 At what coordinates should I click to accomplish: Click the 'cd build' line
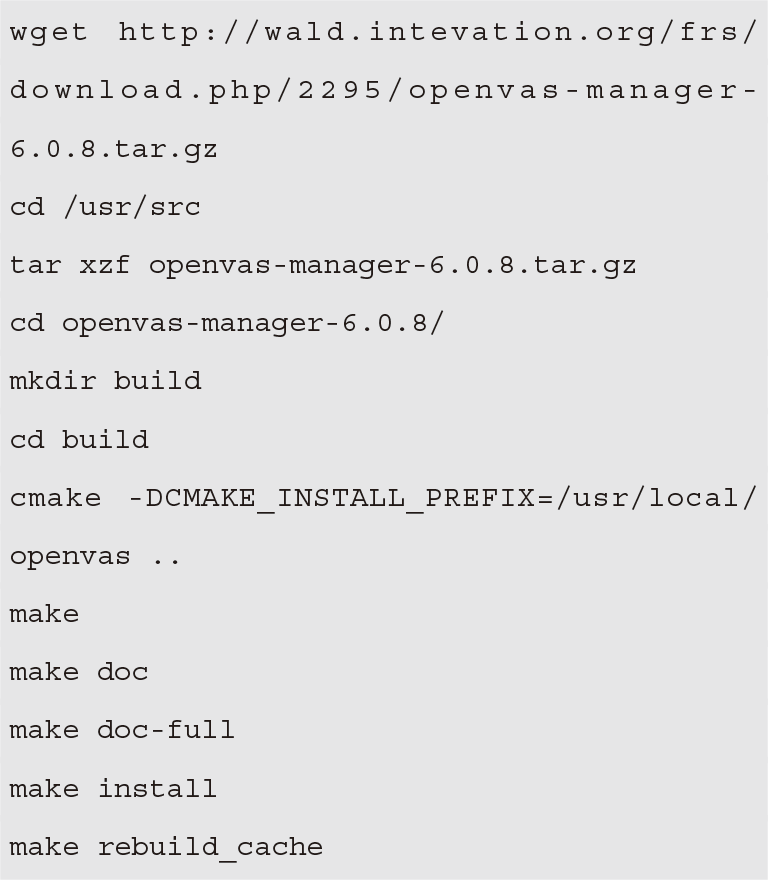click(79, 439)
